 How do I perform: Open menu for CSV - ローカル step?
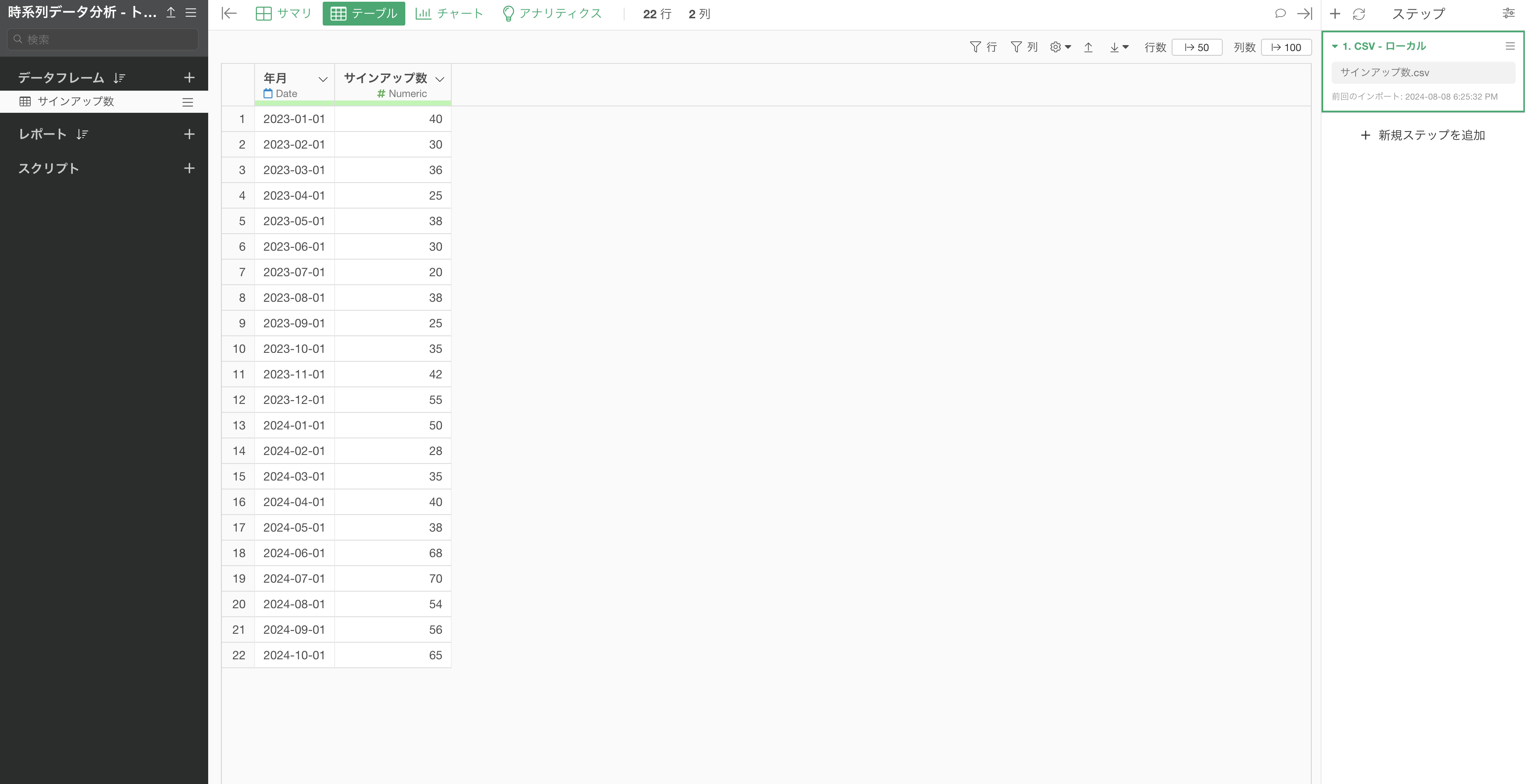click(x=1510, y=46)
